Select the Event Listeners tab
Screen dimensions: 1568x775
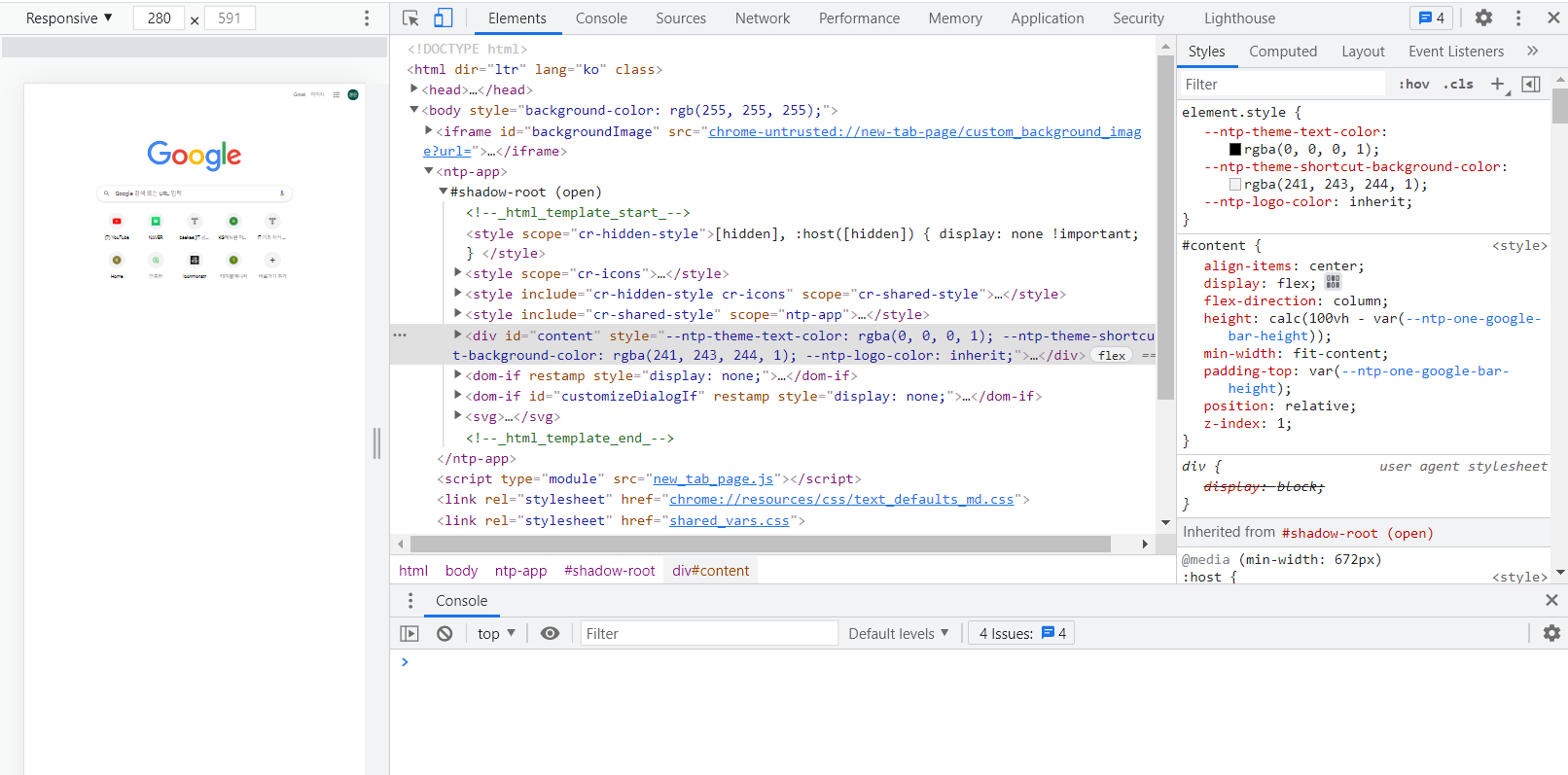(1455, 51)
